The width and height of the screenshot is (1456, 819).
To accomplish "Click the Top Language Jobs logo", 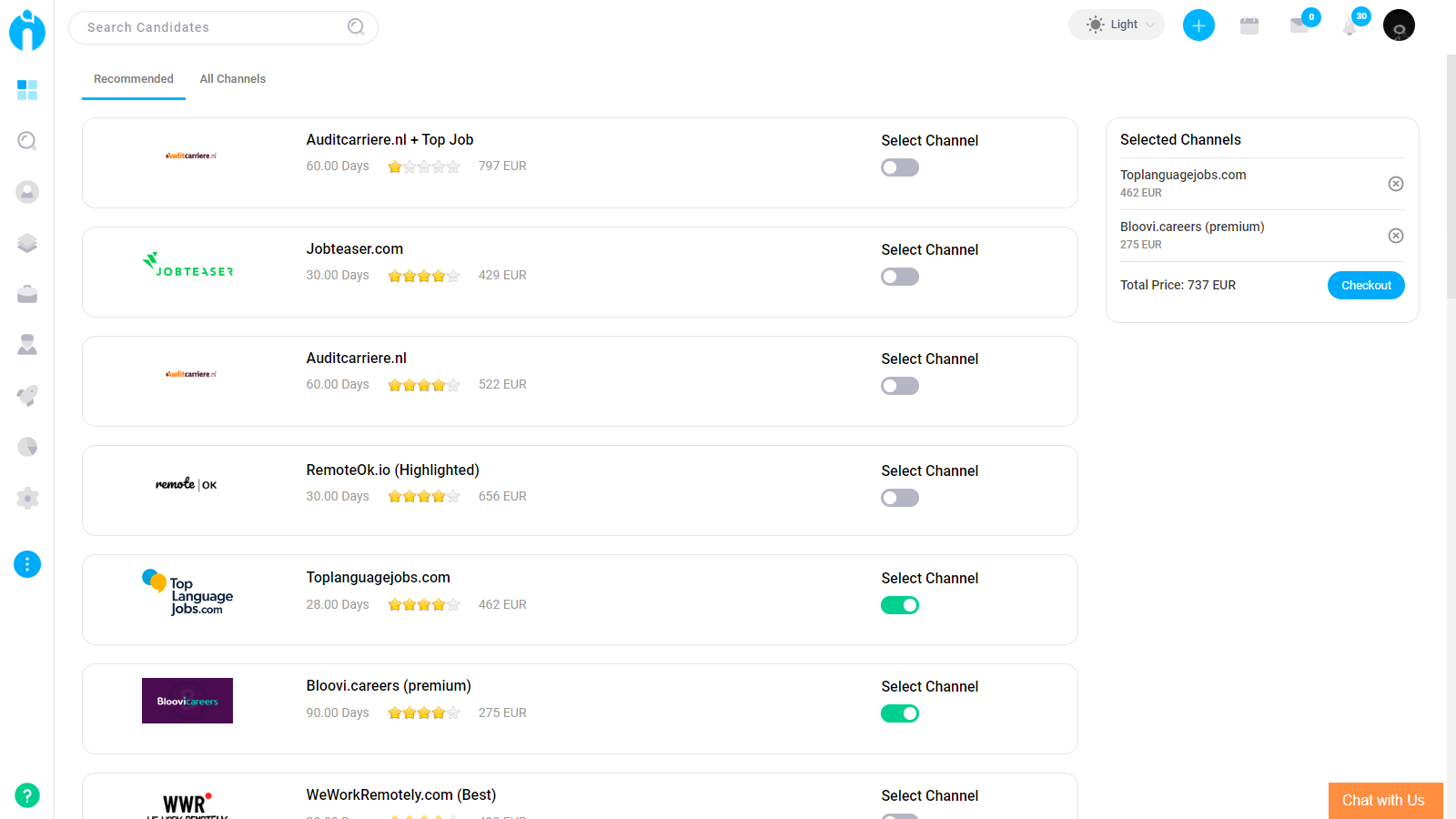I will point(187,592).
